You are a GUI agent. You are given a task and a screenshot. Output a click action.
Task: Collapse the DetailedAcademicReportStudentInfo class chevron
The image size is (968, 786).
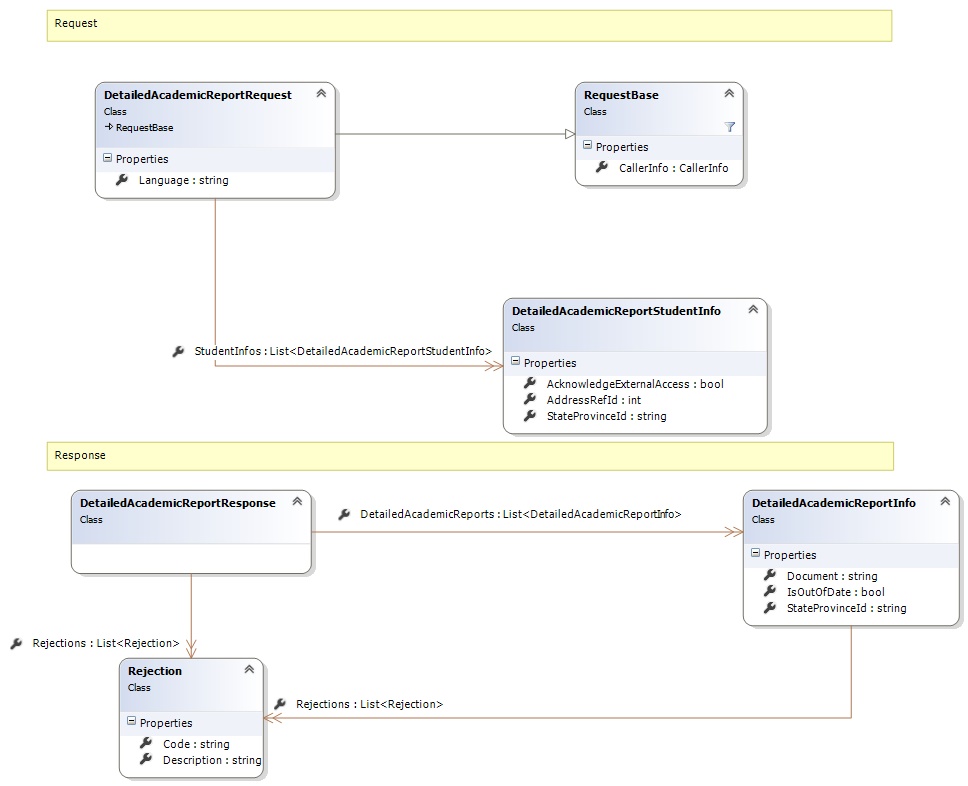[x=753, y=310]
